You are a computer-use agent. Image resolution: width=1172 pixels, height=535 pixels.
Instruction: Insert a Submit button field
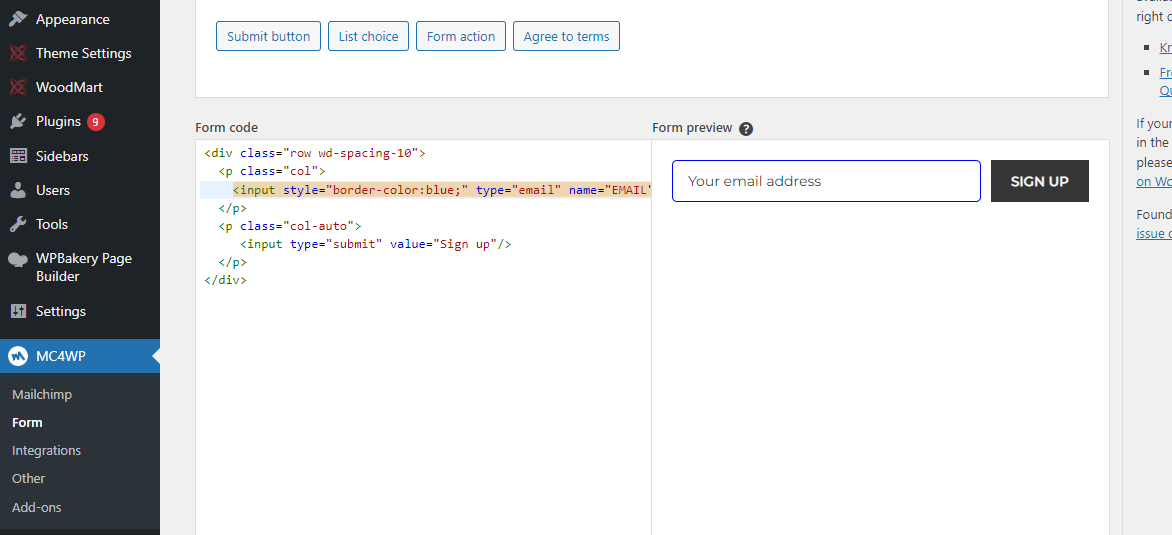268,36
